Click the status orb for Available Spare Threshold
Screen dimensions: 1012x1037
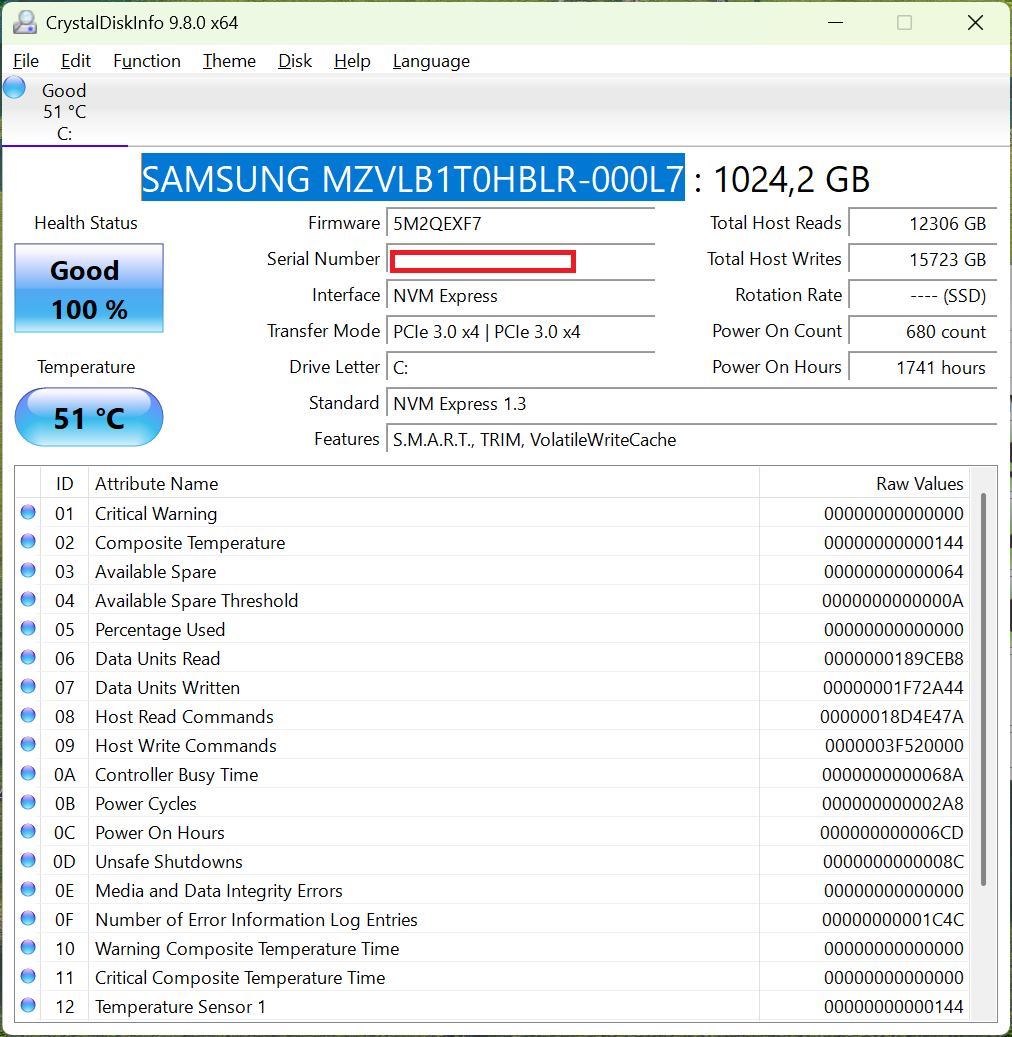tap(28, 599)
